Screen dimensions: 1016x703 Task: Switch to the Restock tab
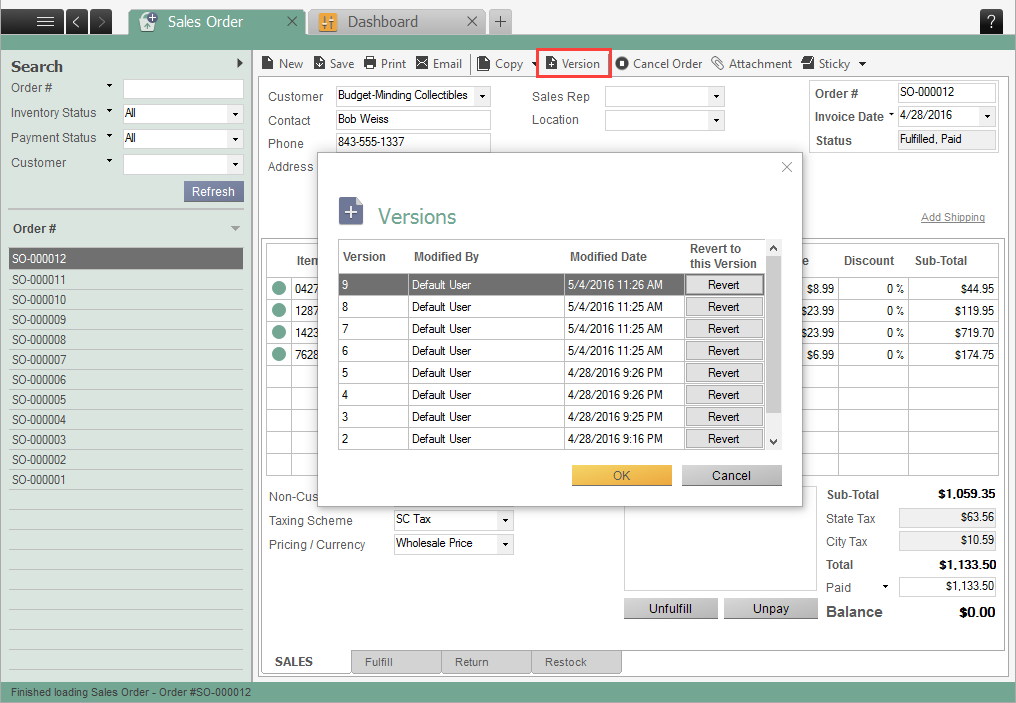click(x=576, y=662)
